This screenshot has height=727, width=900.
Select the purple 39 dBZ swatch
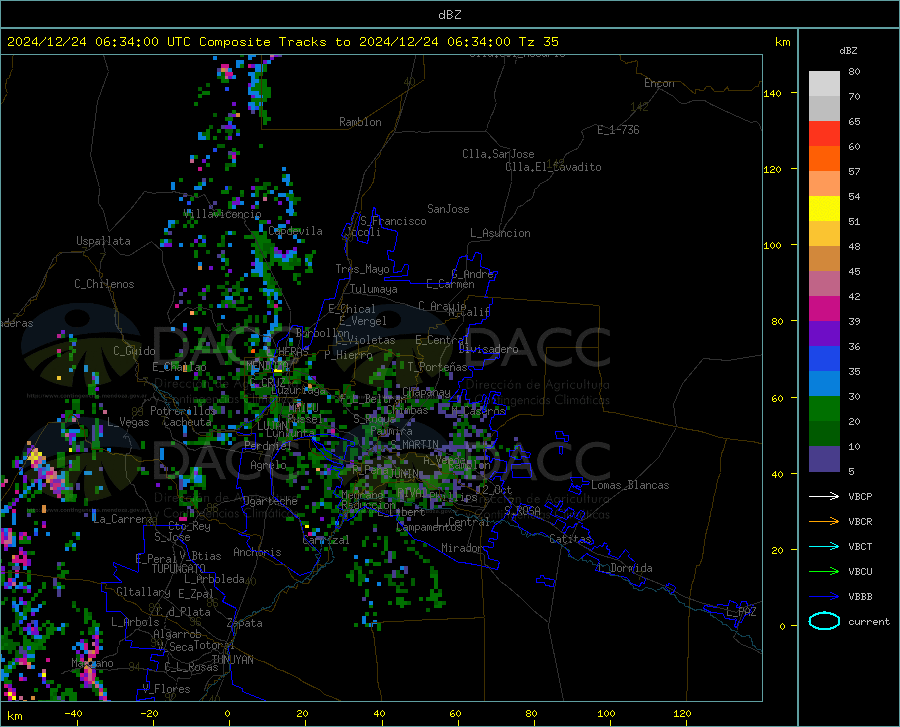pos(824,334)
